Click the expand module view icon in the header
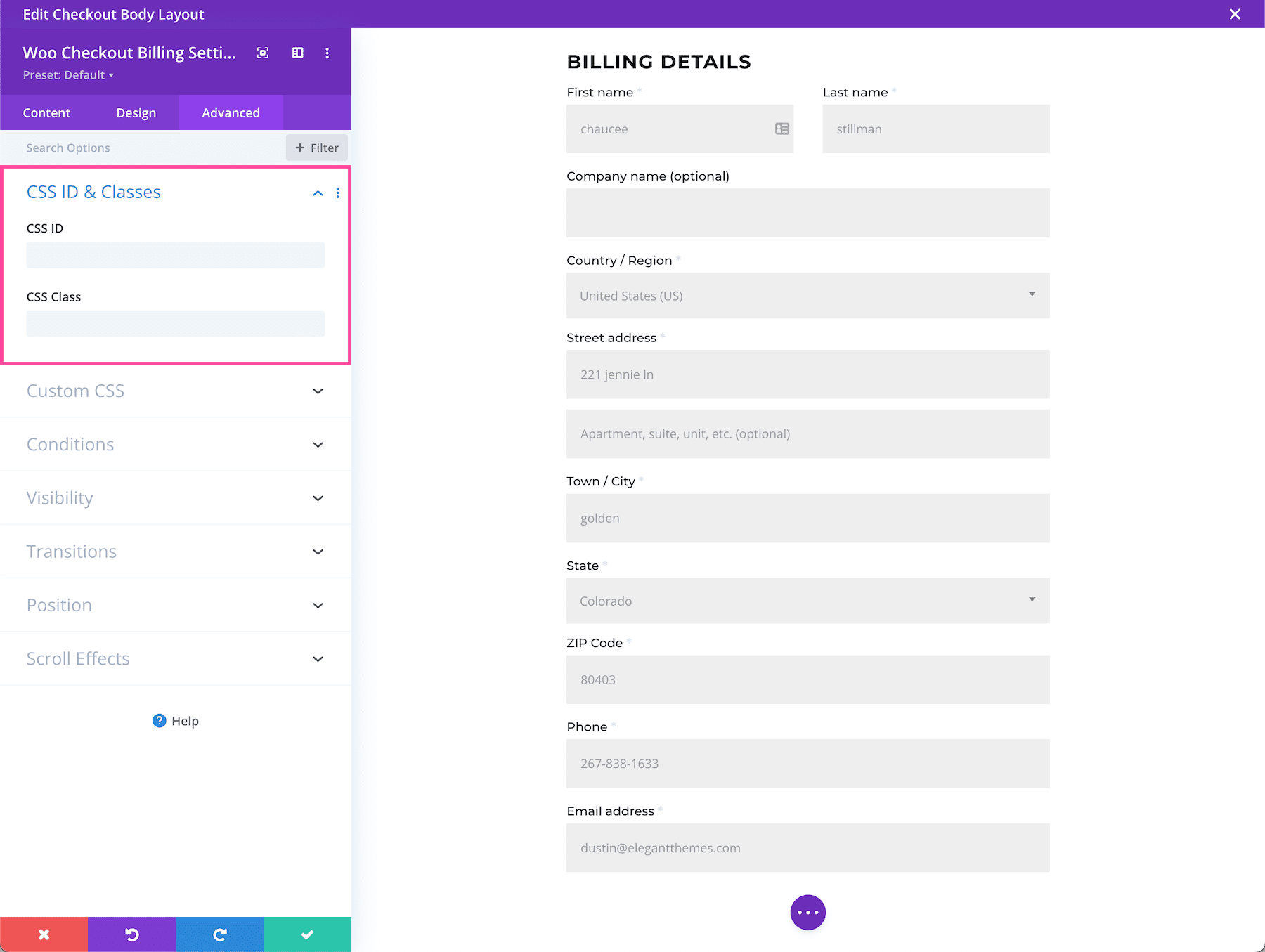This screenshot has height=952, width=1265. [263, 53]
